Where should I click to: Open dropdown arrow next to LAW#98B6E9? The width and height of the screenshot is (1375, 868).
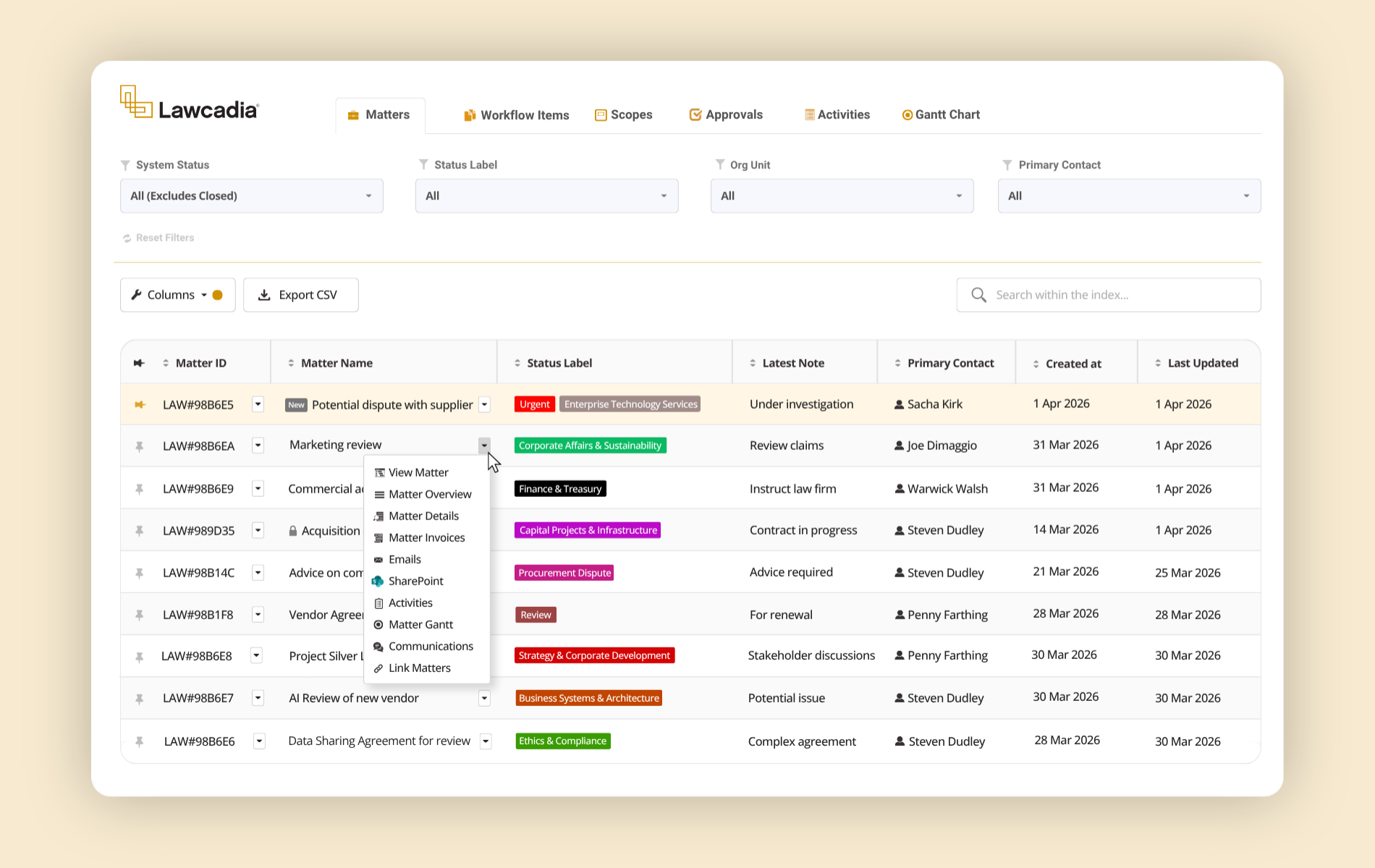click(258, 489)
